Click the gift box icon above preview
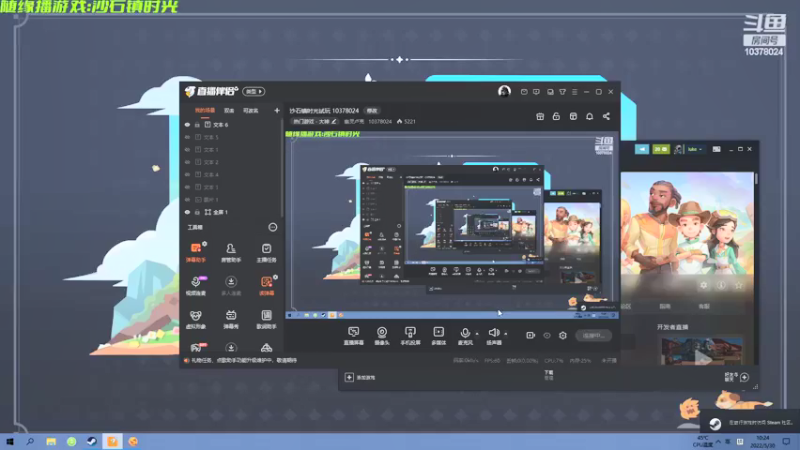Screen dimensions: 800x450 (x=540, y=116)
